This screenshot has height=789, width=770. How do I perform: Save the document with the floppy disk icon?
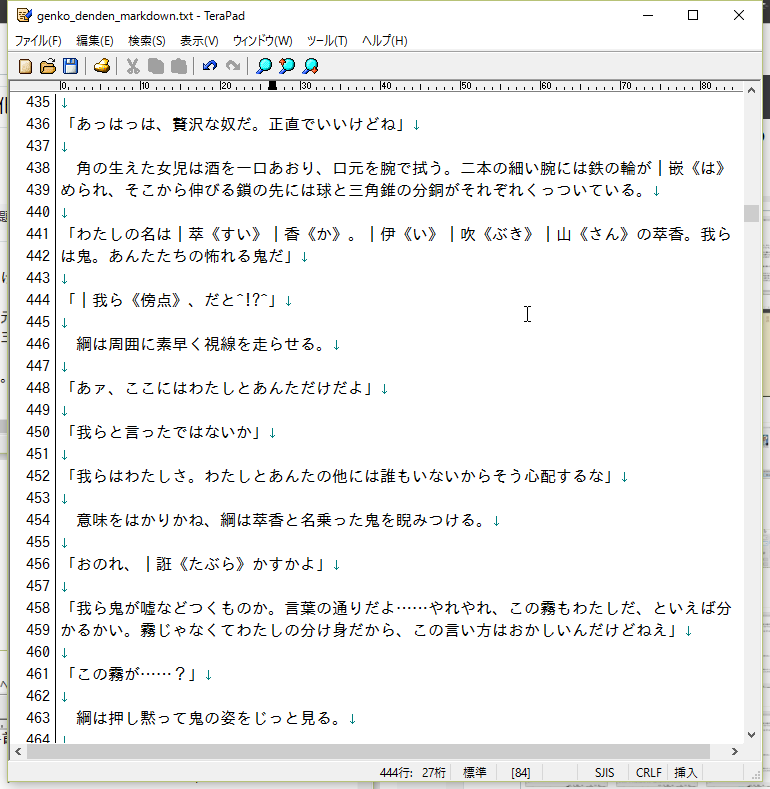coord(70,66)
